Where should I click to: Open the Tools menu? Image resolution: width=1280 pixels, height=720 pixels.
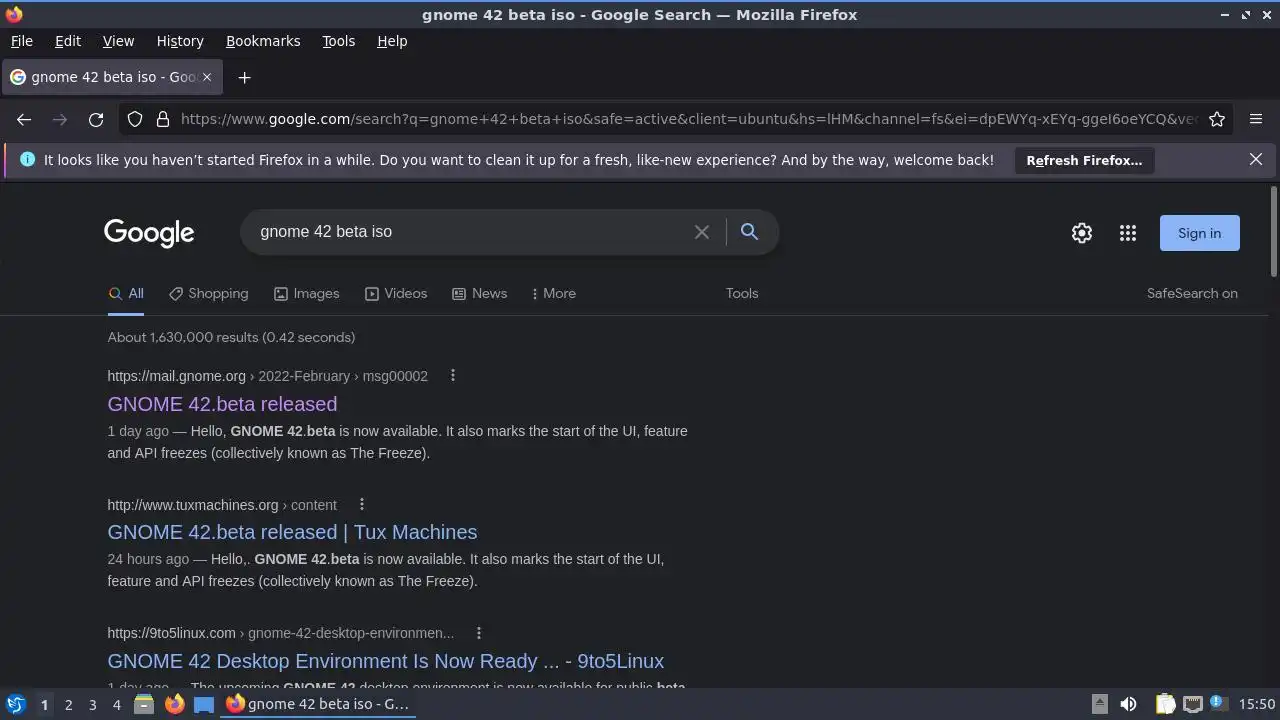(x=338, y=41)
